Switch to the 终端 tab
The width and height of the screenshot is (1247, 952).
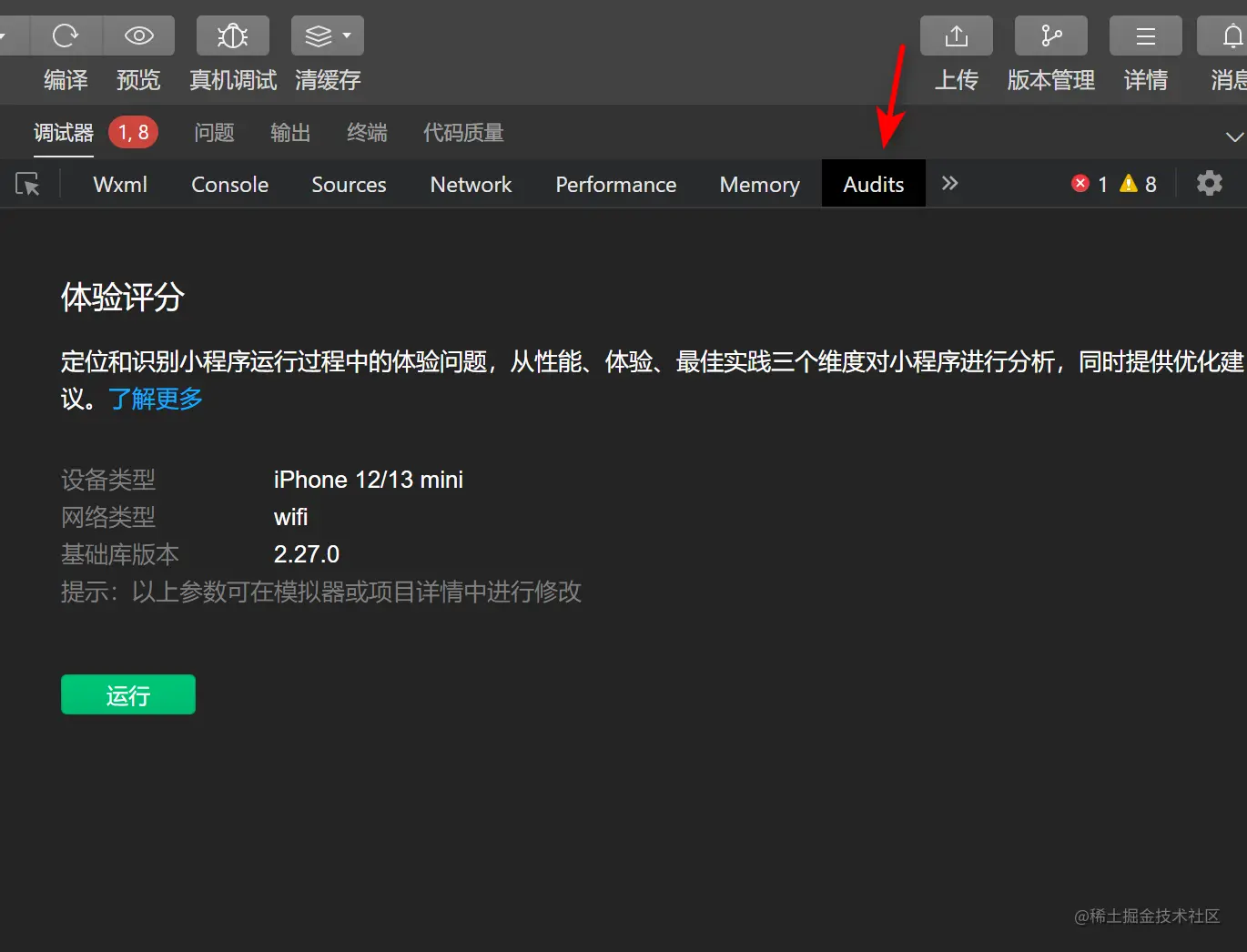click(367, 133)
